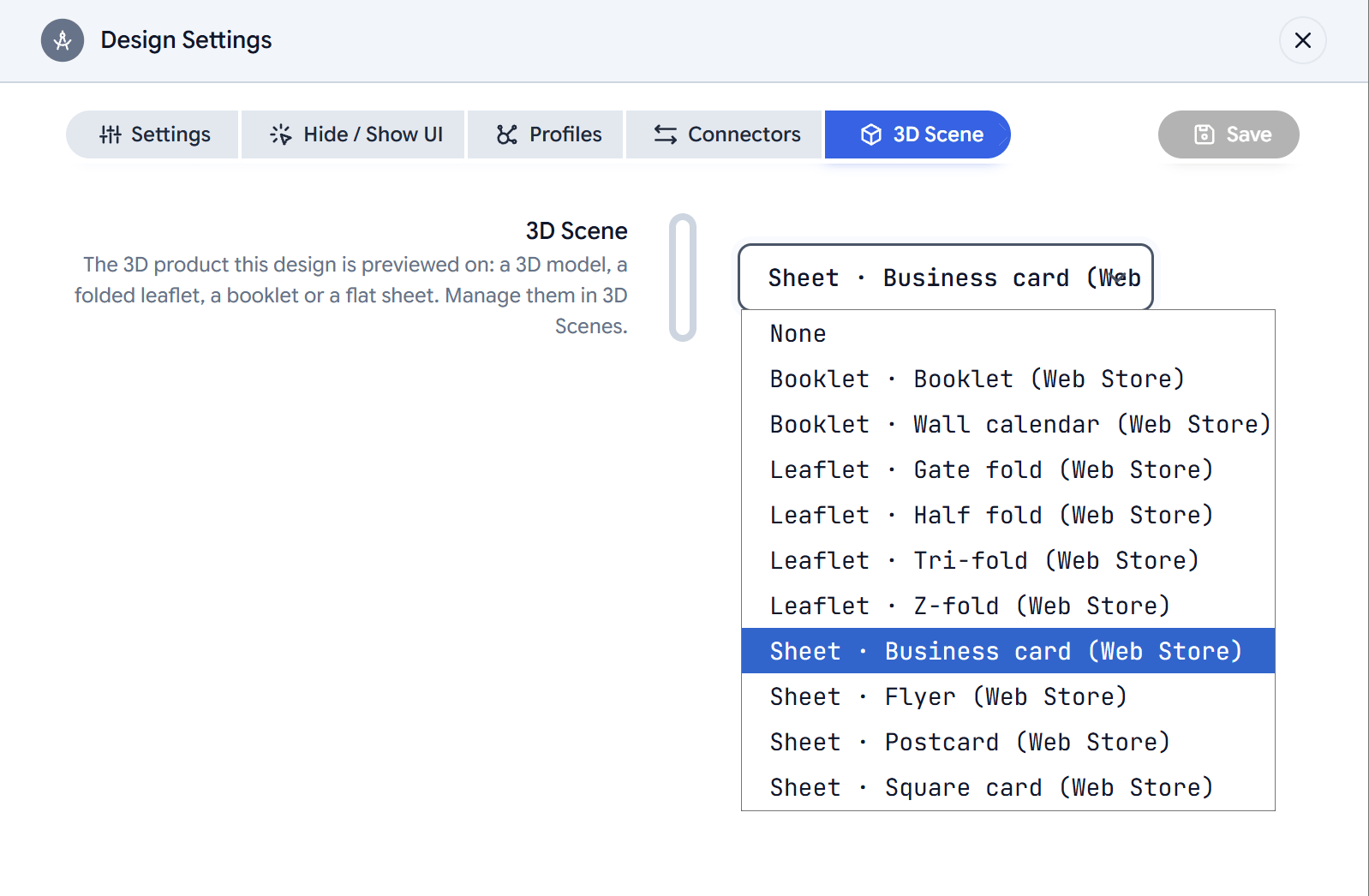Pick Sheet · Flyer (Web Store)
1369x896 pixels.
[x=1008, y=696]
